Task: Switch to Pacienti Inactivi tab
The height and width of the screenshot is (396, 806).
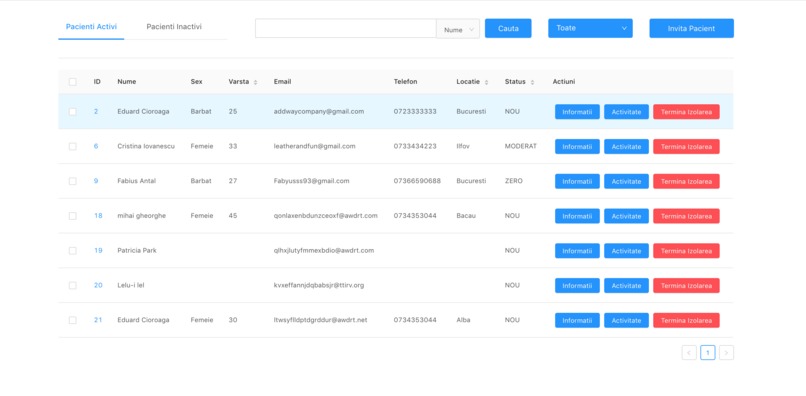Action: (x=174, y=27)
